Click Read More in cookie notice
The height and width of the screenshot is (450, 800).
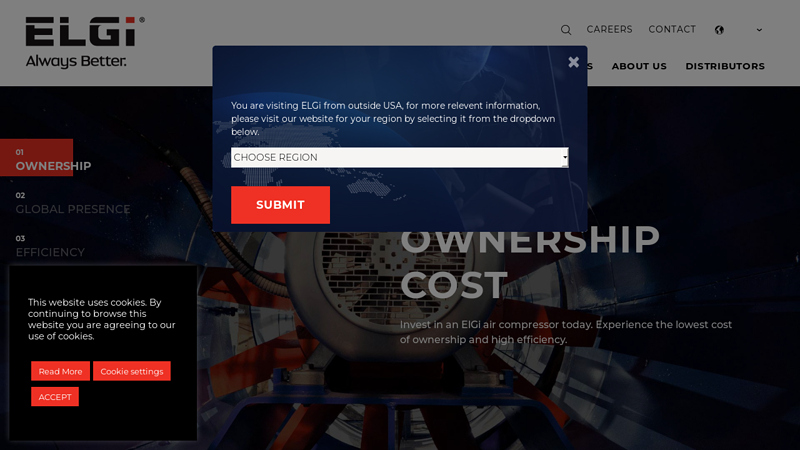click(x=60, y=371)
